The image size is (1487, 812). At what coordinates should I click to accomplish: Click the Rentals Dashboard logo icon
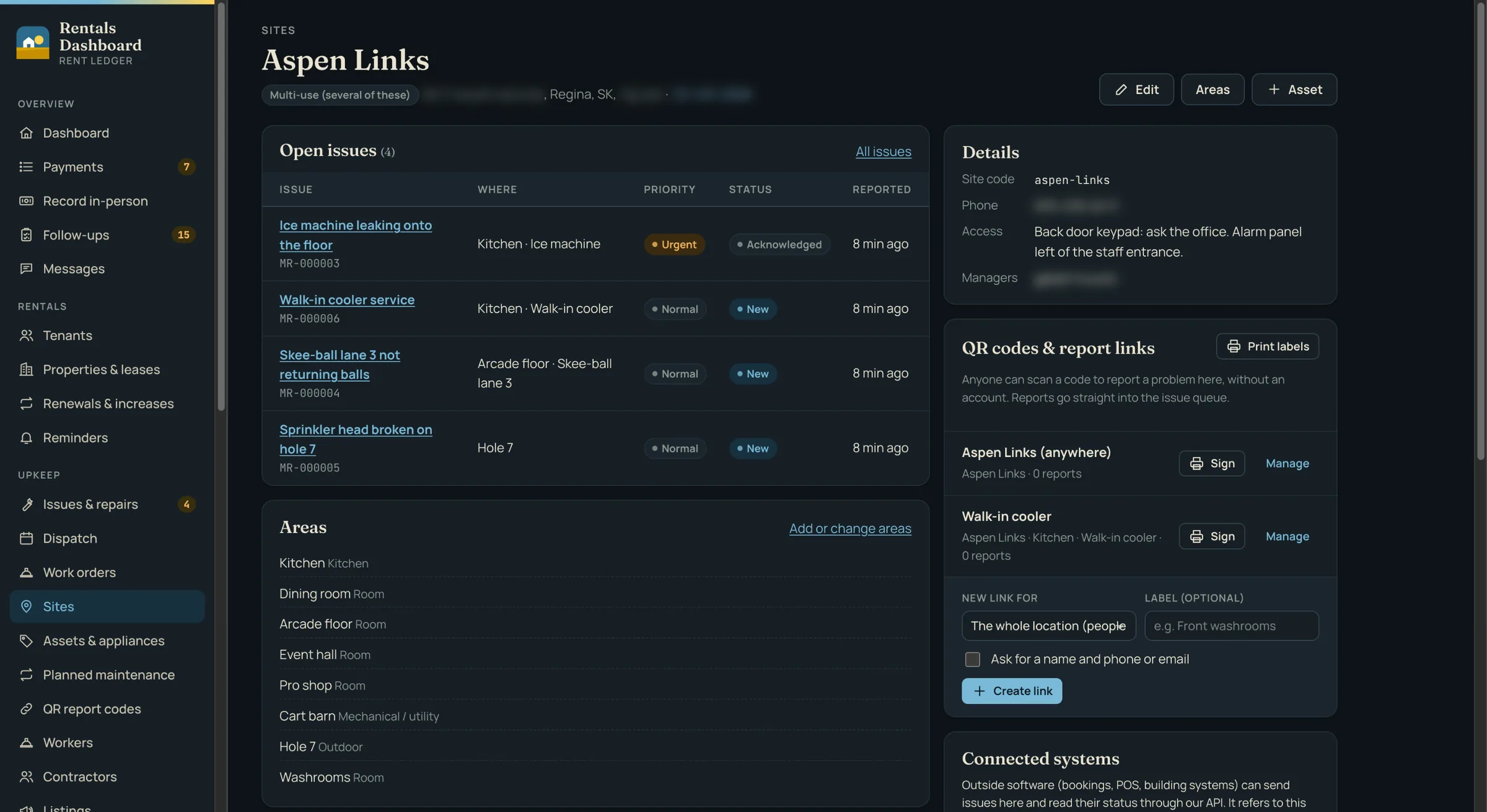point(32,43)
